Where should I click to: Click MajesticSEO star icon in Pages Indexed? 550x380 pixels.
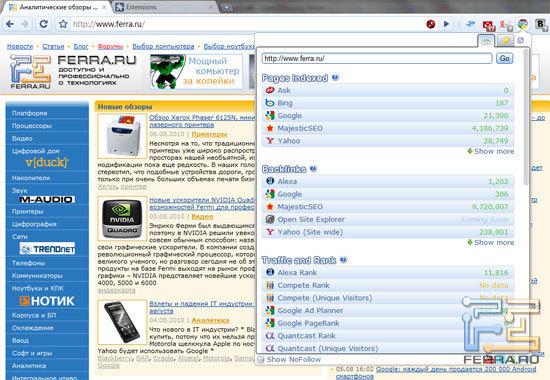pos(269,128)
